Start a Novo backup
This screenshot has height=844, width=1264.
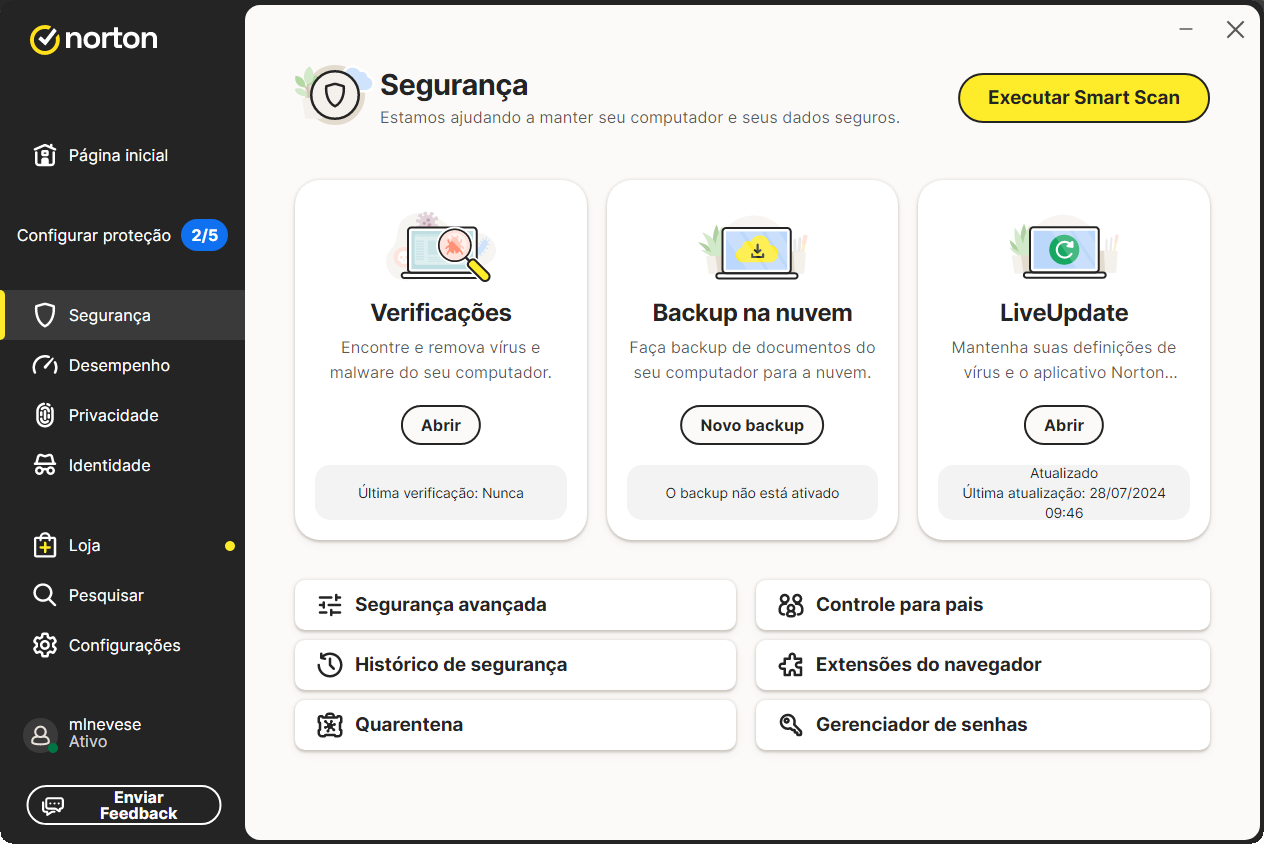click(752, 425)
